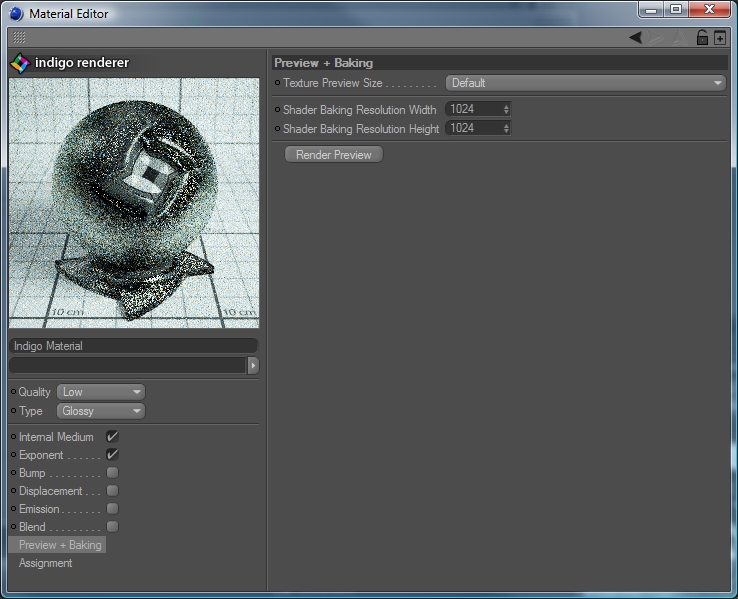Image resolution: width=738 pixels, height=599 pixels.
Task: Open the Texture Preview Size dropdown
Action: tap(586, 83)
